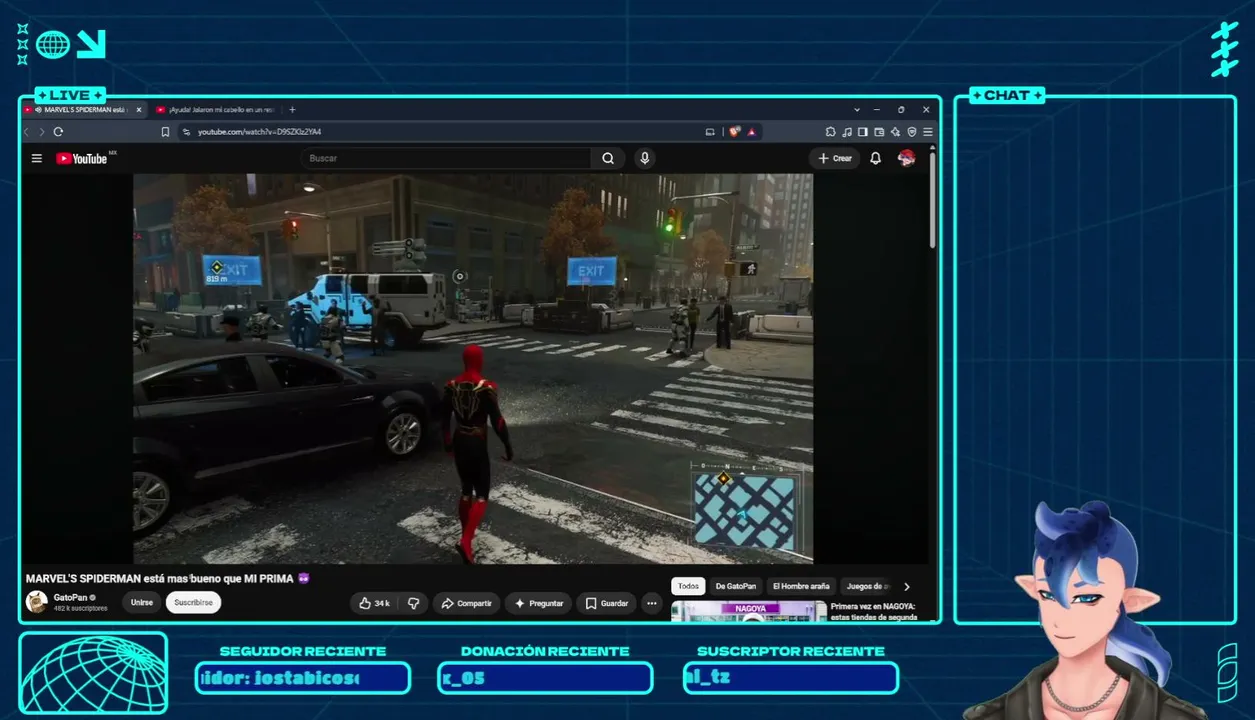
Task: Click the Crear button
Action: (x=835, y=158)
